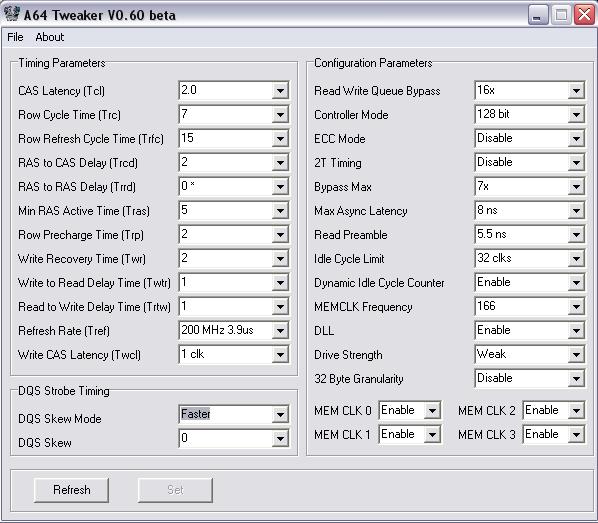Open the About menu
The height and width of the screenshot is (523, 598).
(x=50, y=37)
